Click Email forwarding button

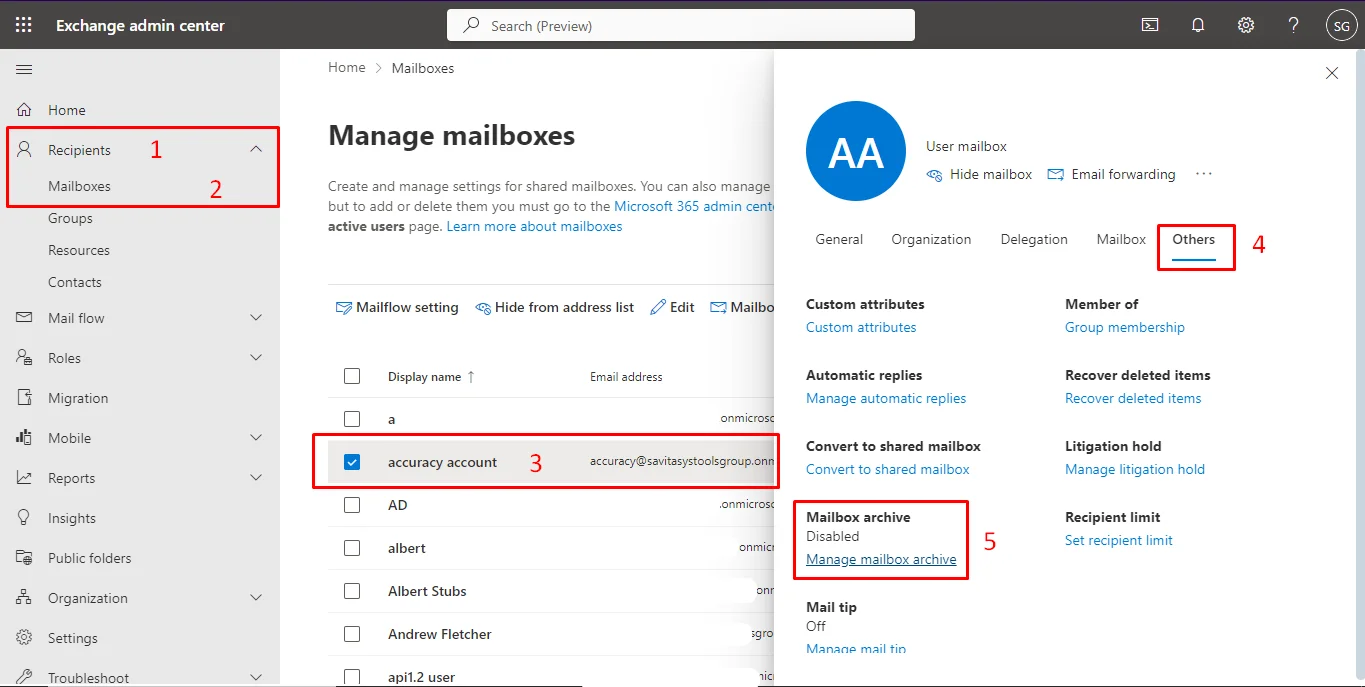[1111, 174]
